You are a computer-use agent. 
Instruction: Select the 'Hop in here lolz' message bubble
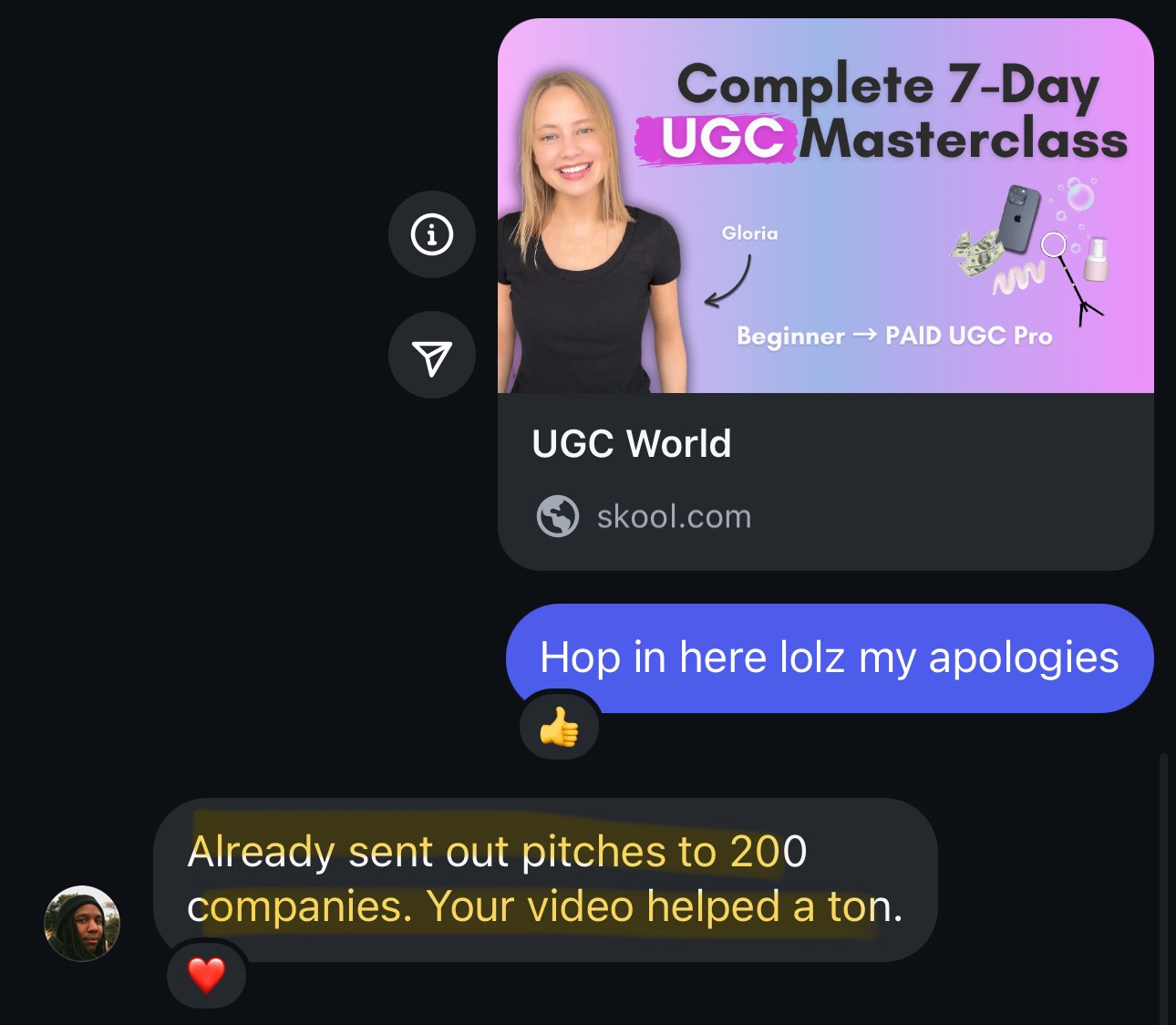click(x=830, y=658)
